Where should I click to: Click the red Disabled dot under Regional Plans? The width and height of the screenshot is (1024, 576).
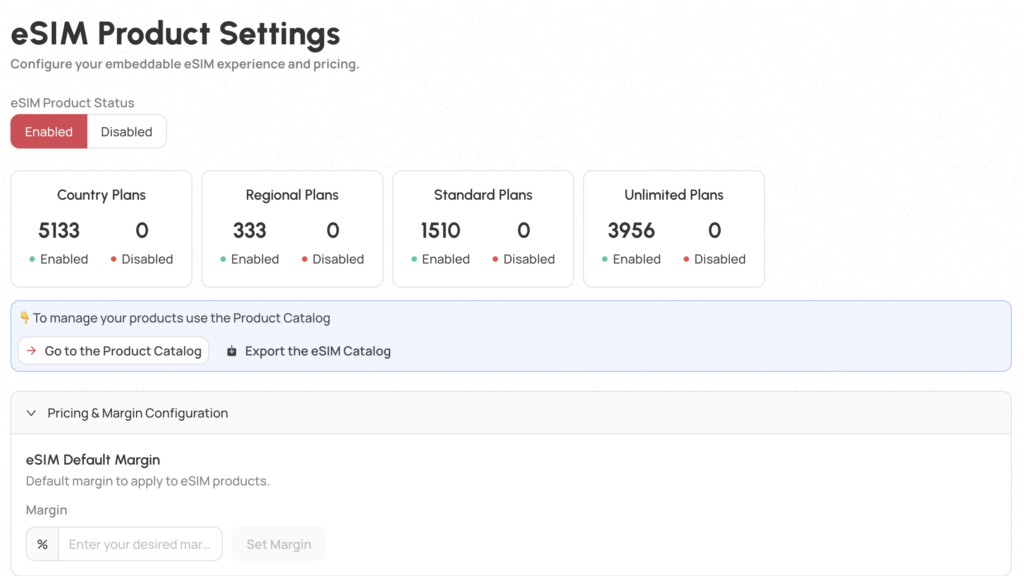tap(305, 260)
